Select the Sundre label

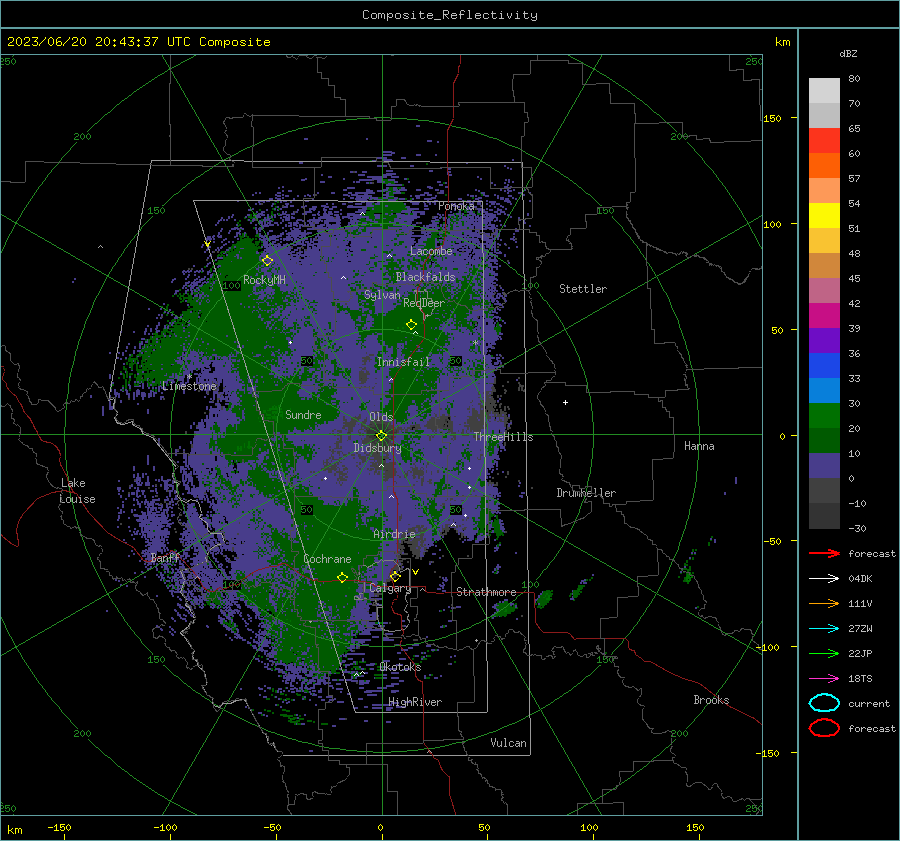[x=303, y=414]
